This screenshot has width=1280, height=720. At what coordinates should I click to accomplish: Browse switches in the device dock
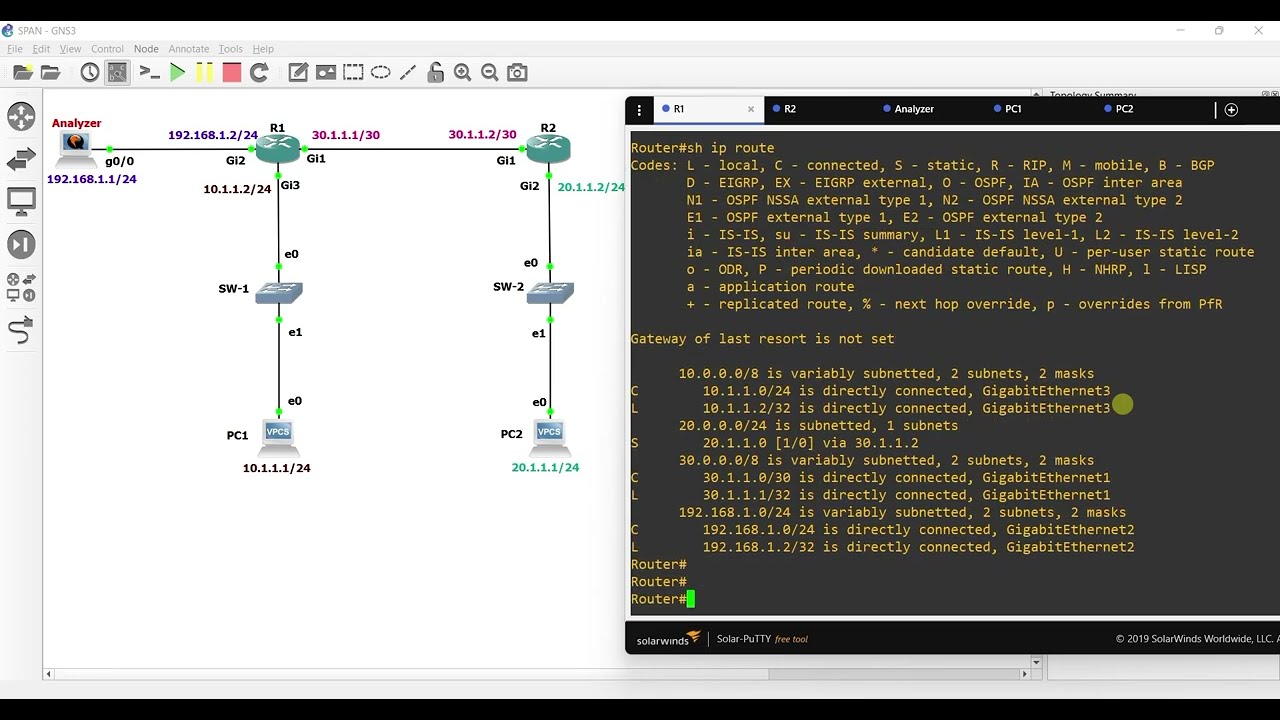[21, 160]
